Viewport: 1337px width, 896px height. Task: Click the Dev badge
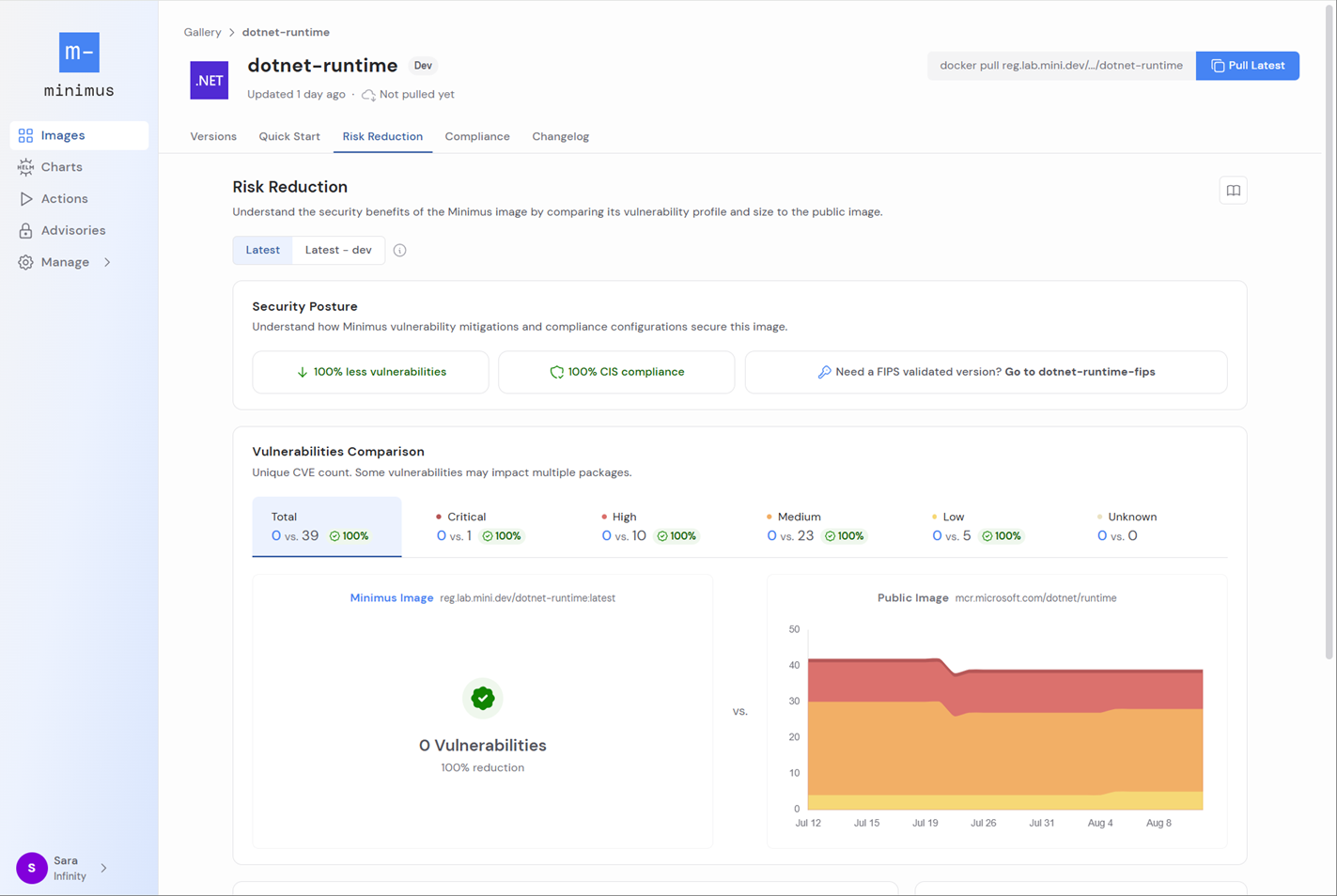point(423,66)
